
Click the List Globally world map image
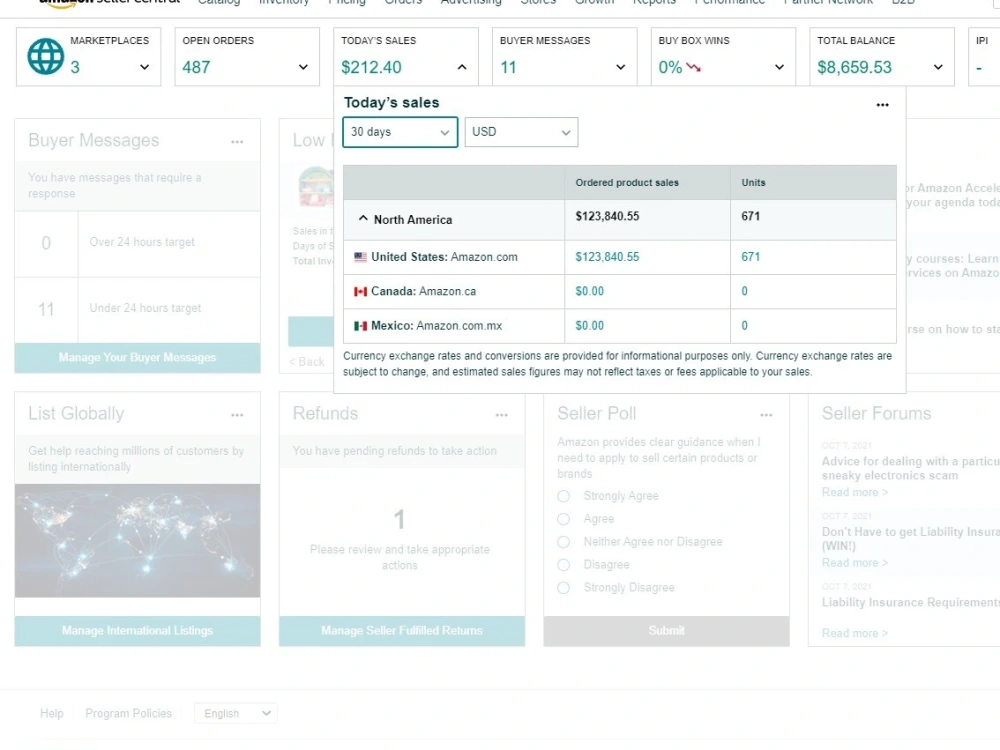[x=137, y=541]
